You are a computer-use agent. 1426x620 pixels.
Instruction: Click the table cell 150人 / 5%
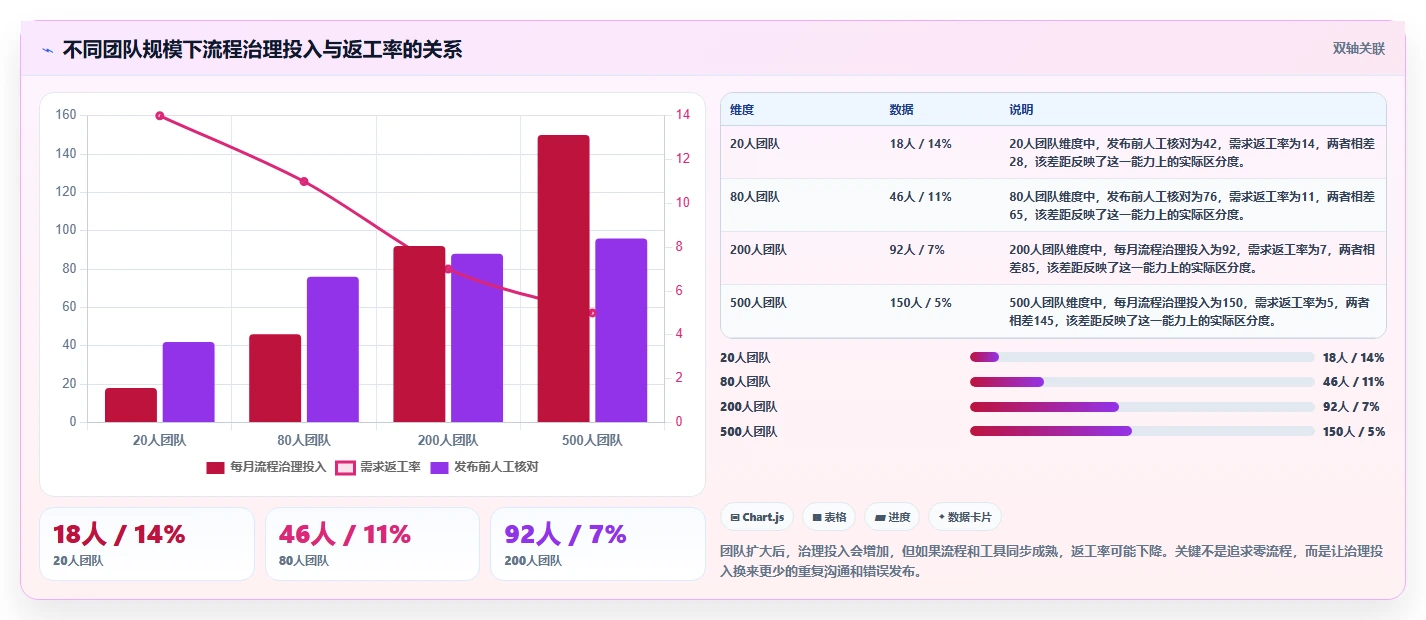[x=920, y=303]
